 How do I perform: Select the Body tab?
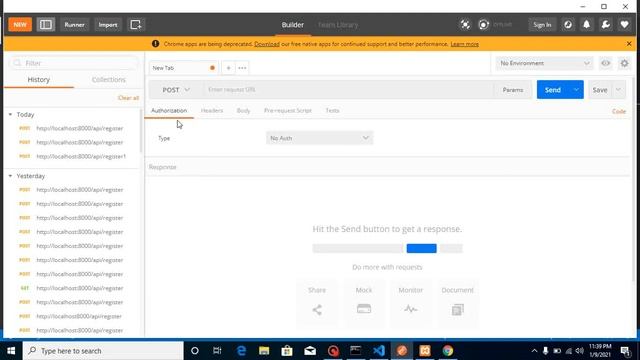243,111
